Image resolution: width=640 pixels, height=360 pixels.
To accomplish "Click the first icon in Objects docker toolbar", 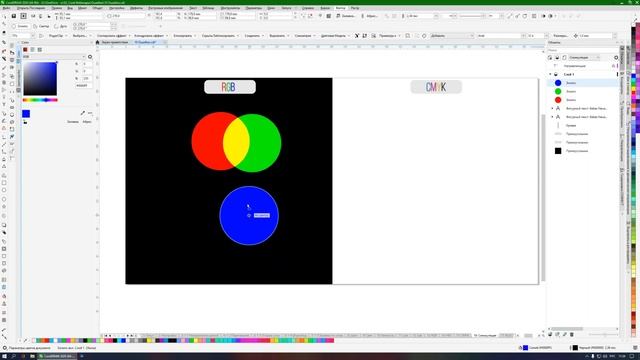I will [550, 58].
